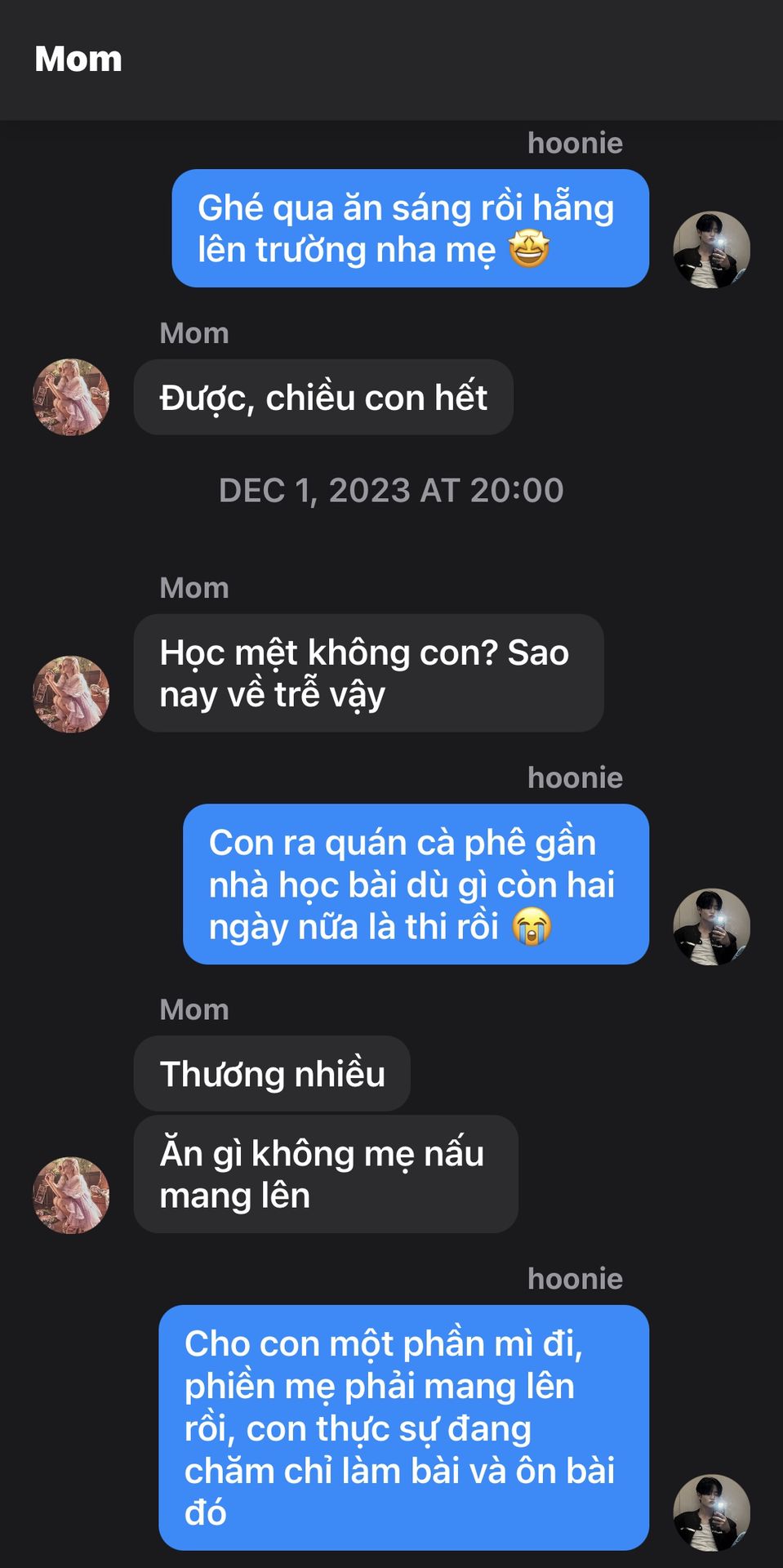783x1568 pixels.
Task: Select the "Cho con một phần mì đi" message bubble
Action: point(403,1427)
